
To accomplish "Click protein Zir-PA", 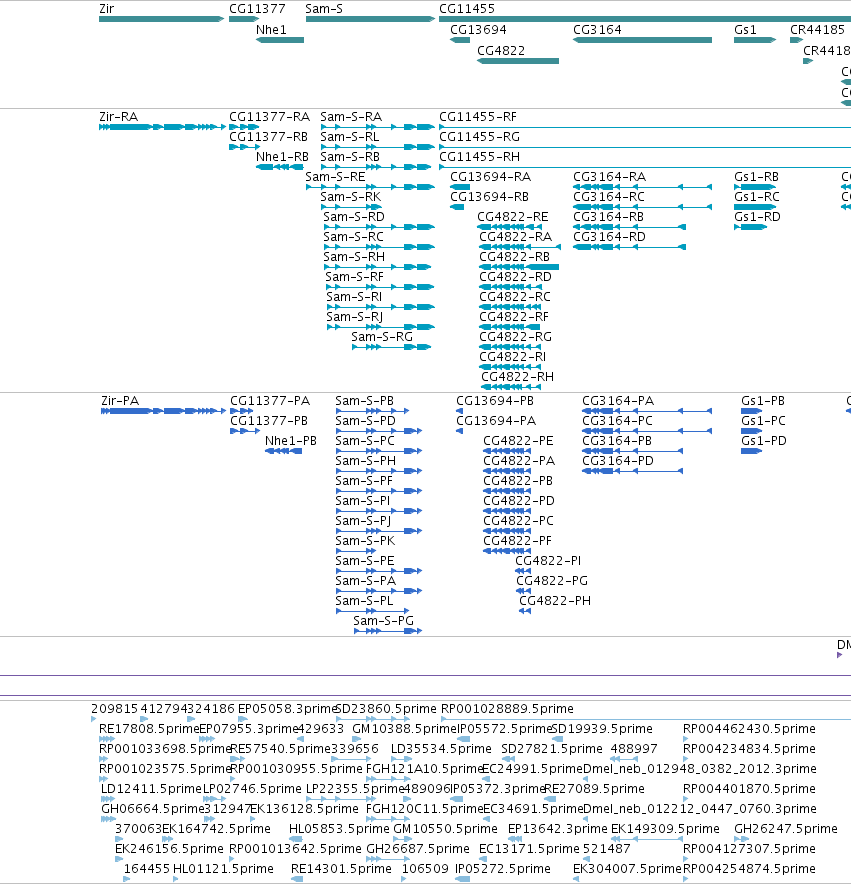I will [164, 411].
